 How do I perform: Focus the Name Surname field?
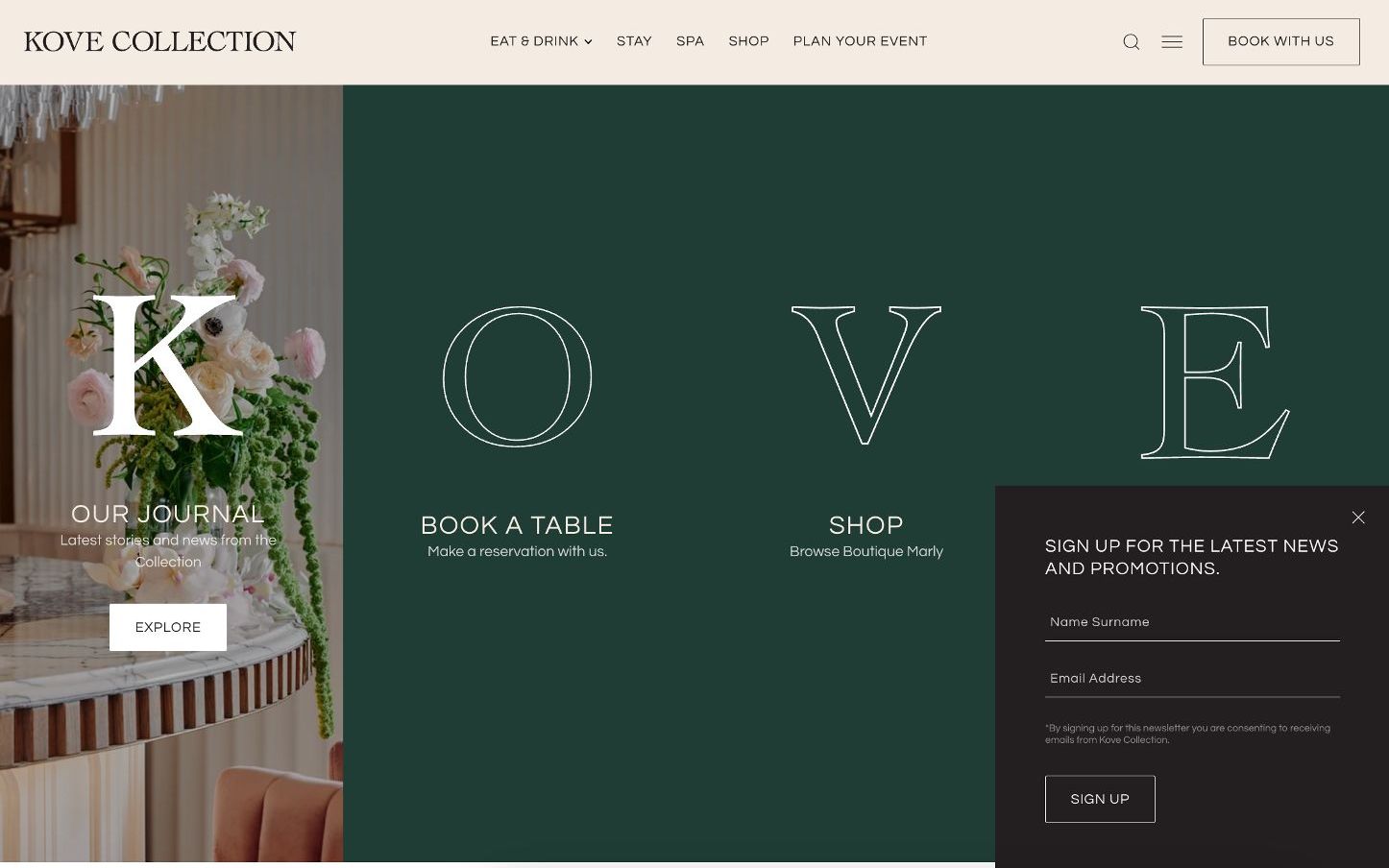[1192, 622]
